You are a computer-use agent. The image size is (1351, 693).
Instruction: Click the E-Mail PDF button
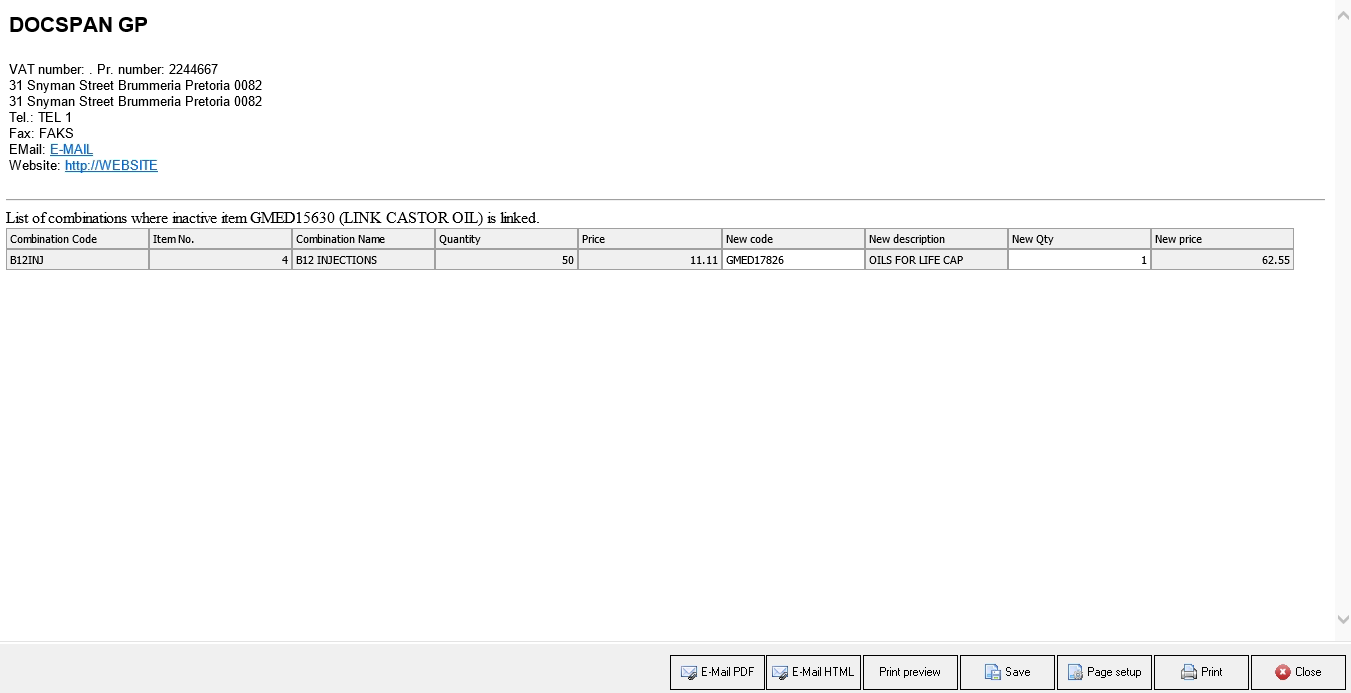pos(717,672)
